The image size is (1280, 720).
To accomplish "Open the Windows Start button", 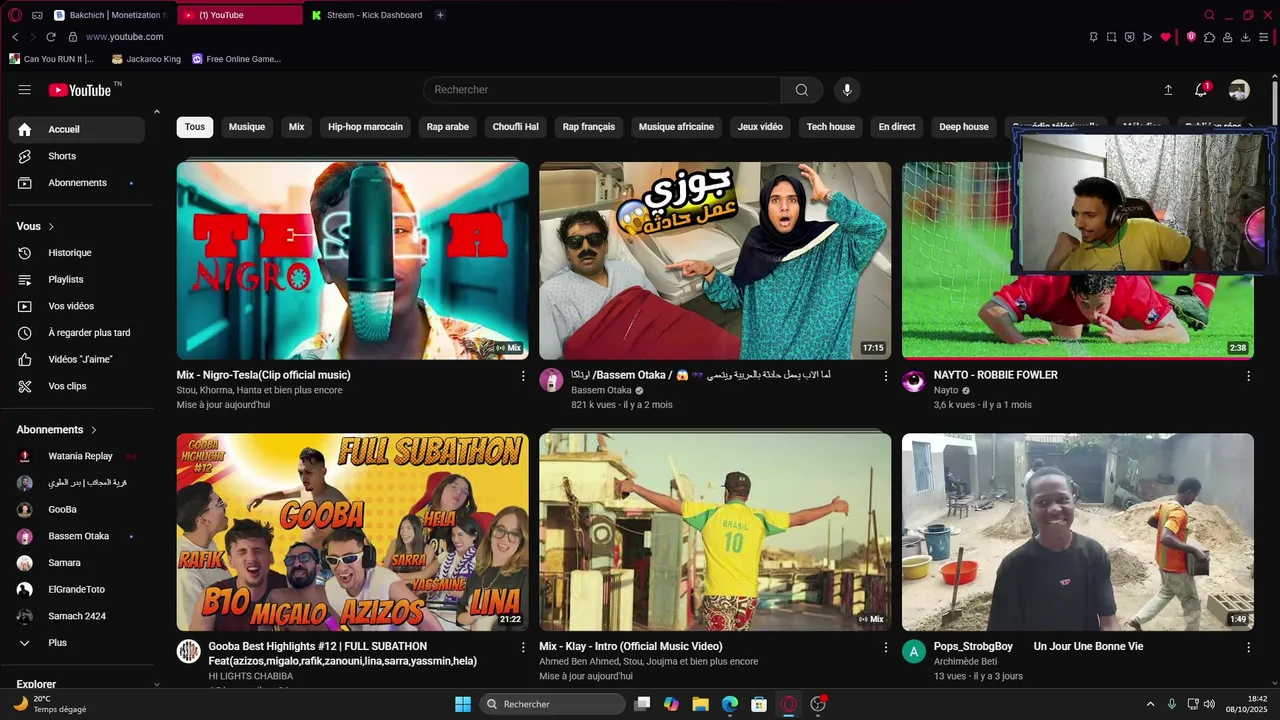I will [x=463, y=704].
